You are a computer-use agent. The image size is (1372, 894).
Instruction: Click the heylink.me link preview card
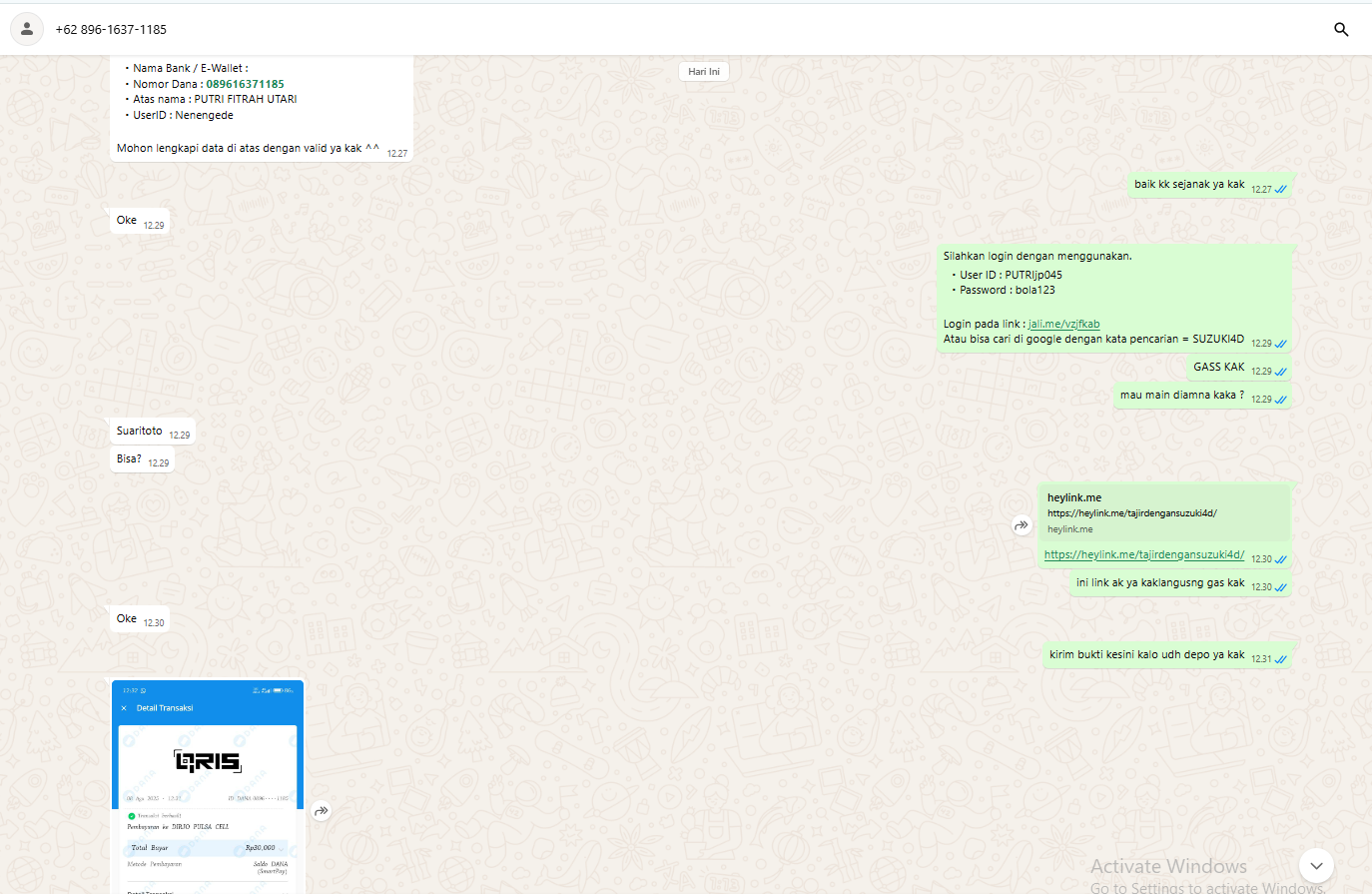(1165, 512)
